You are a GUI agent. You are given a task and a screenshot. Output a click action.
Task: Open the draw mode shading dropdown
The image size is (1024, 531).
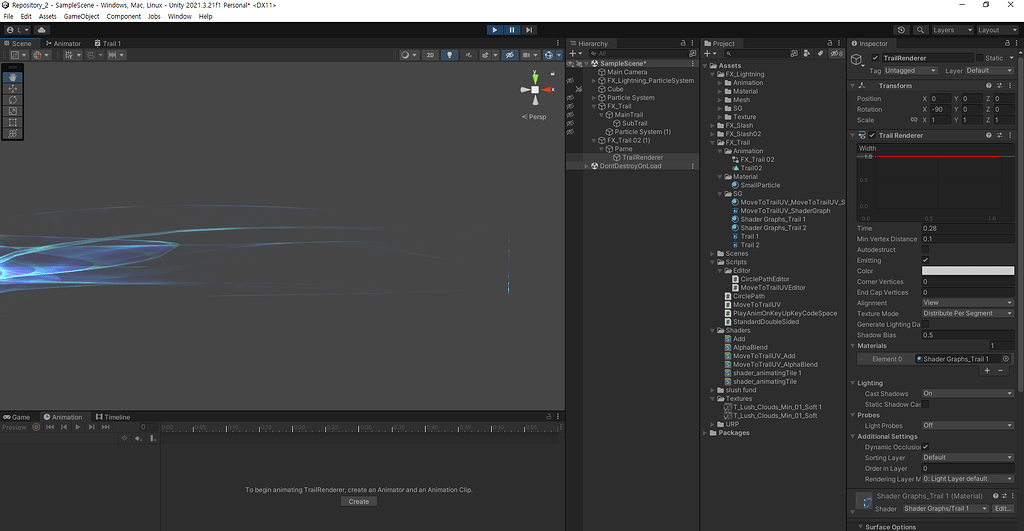pyautogui.click(x=409, y=55)
